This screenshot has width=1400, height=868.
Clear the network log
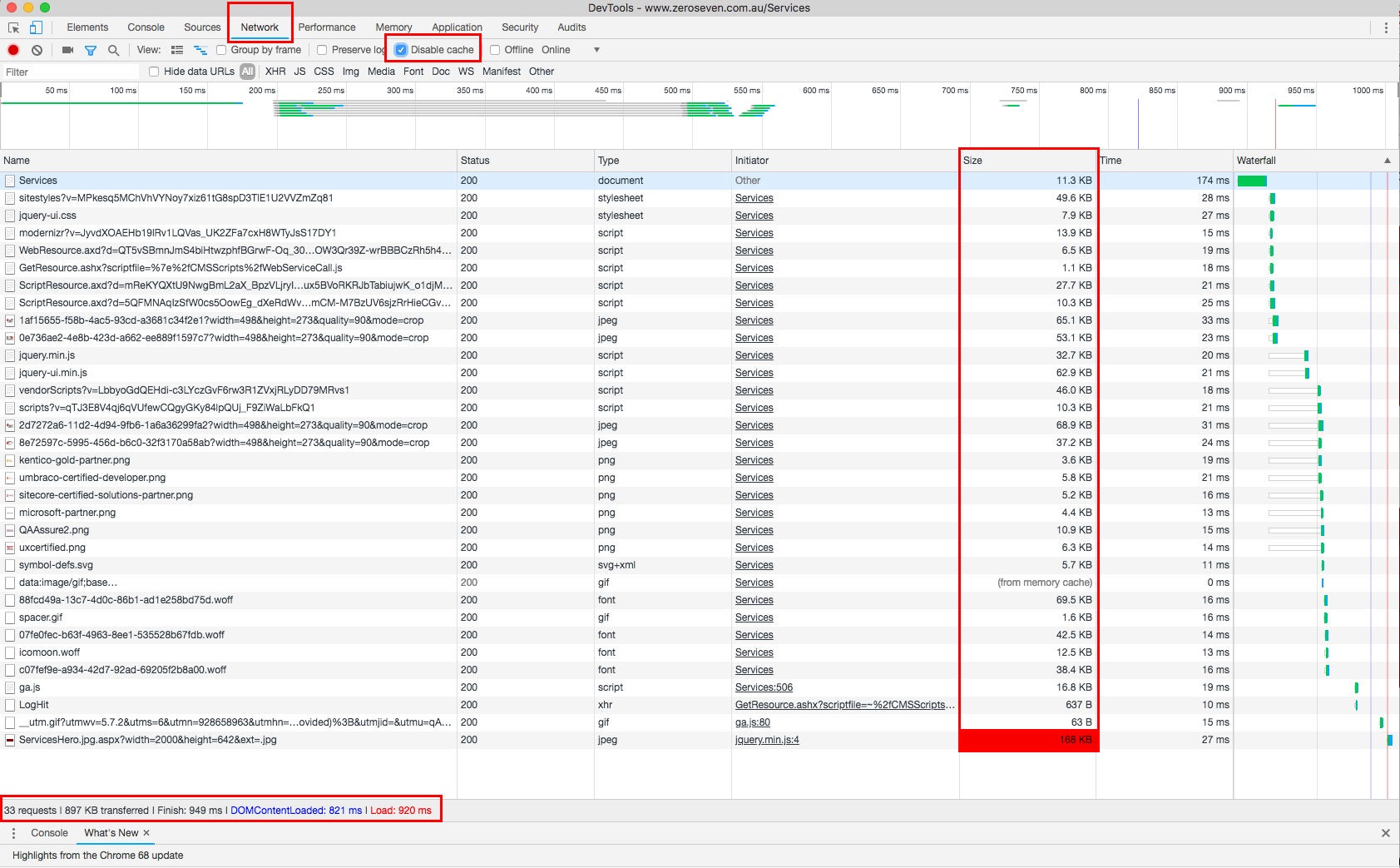coord(37,50)
